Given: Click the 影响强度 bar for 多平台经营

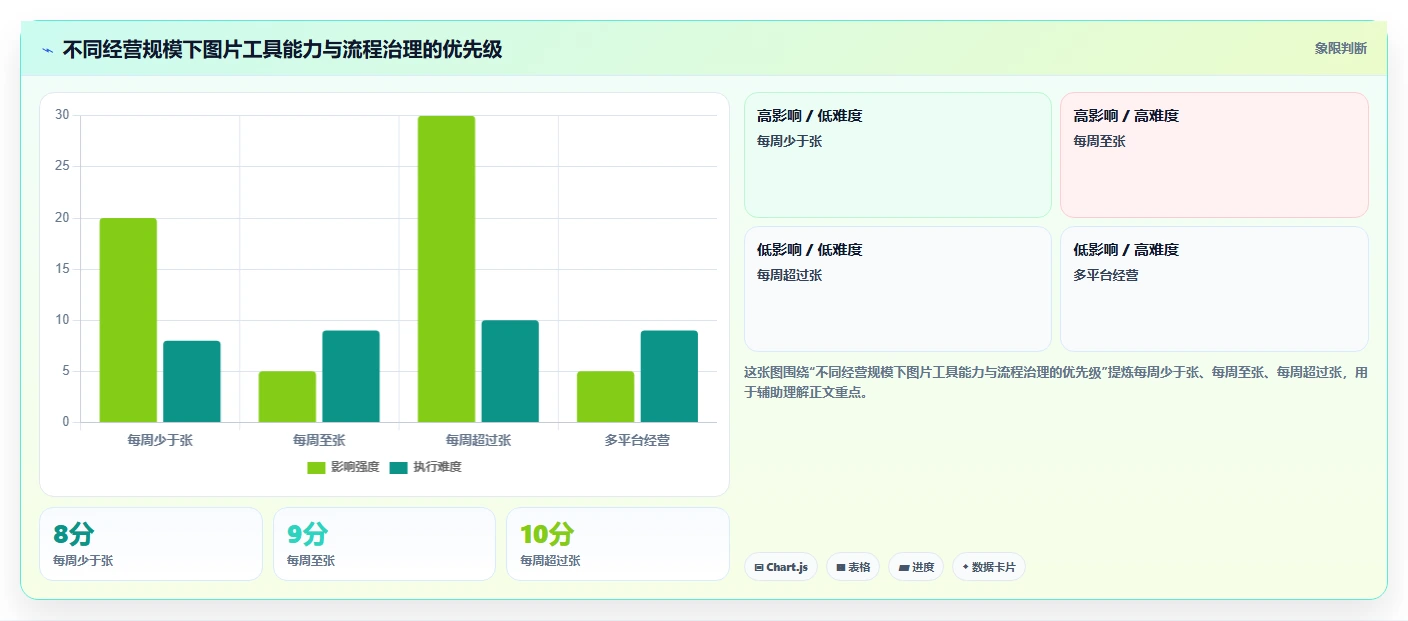Looking at the screenshot, I should tap(605, 396).
